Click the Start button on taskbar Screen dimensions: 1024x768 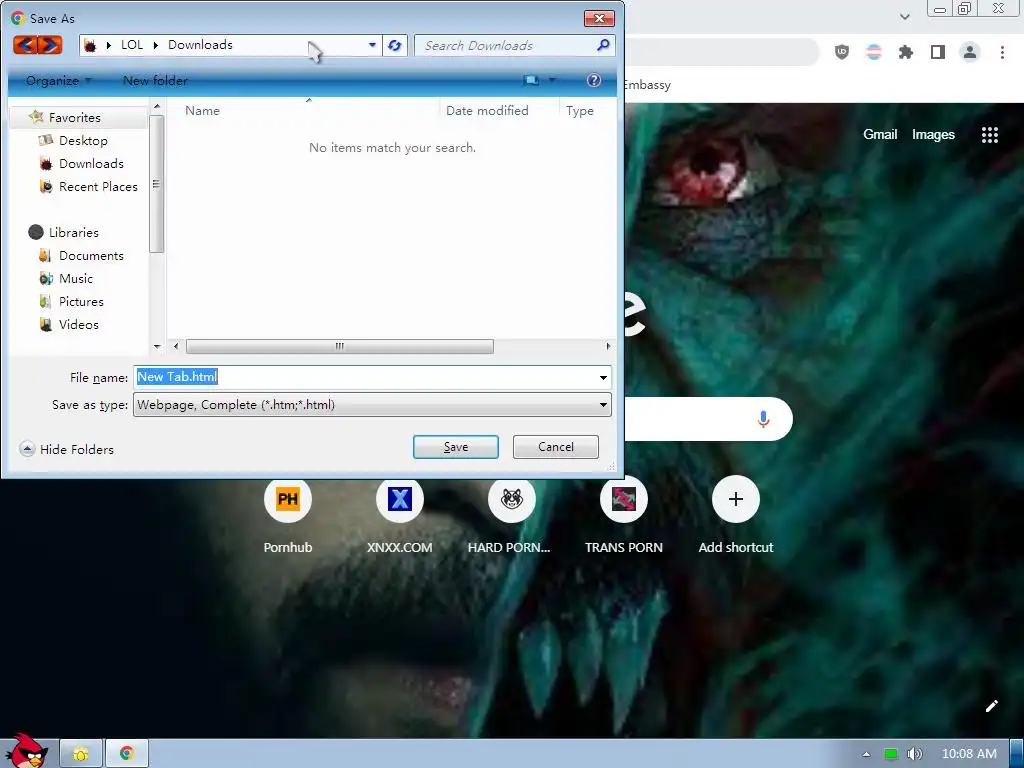coord(25,751)
